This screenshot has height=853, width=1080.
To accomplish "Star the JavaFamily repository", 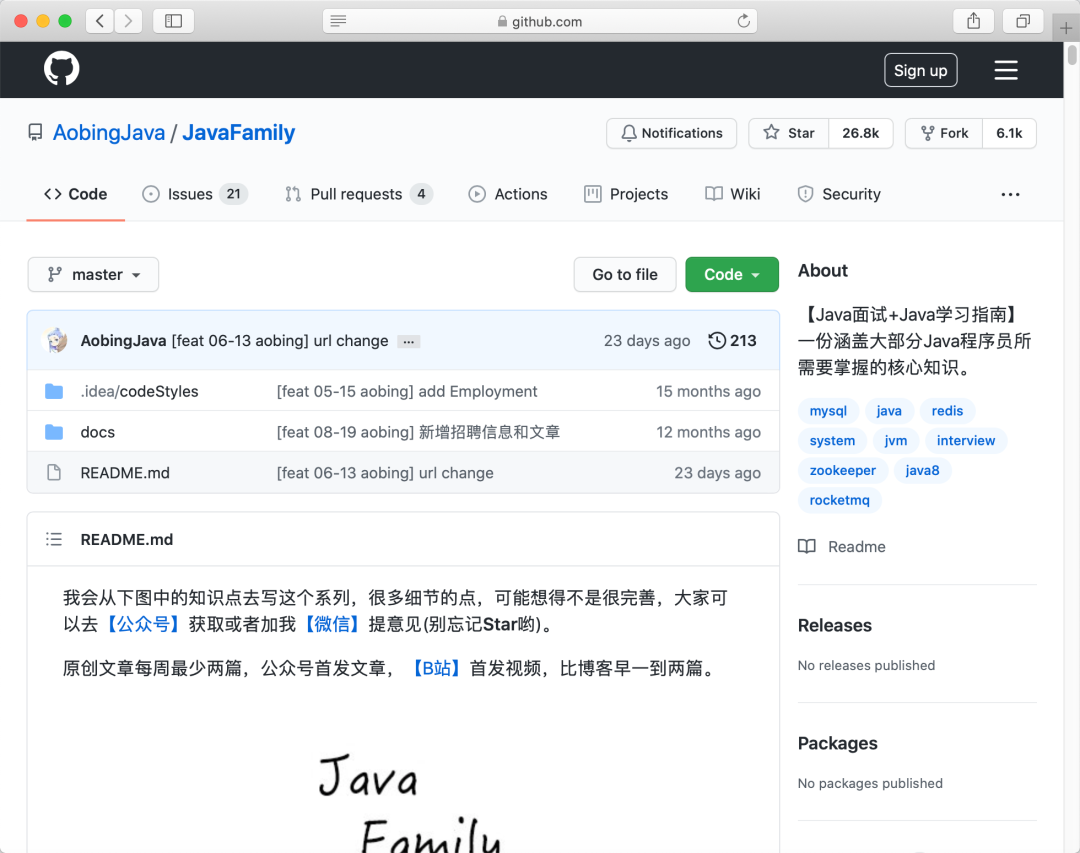I will point(789,133).
